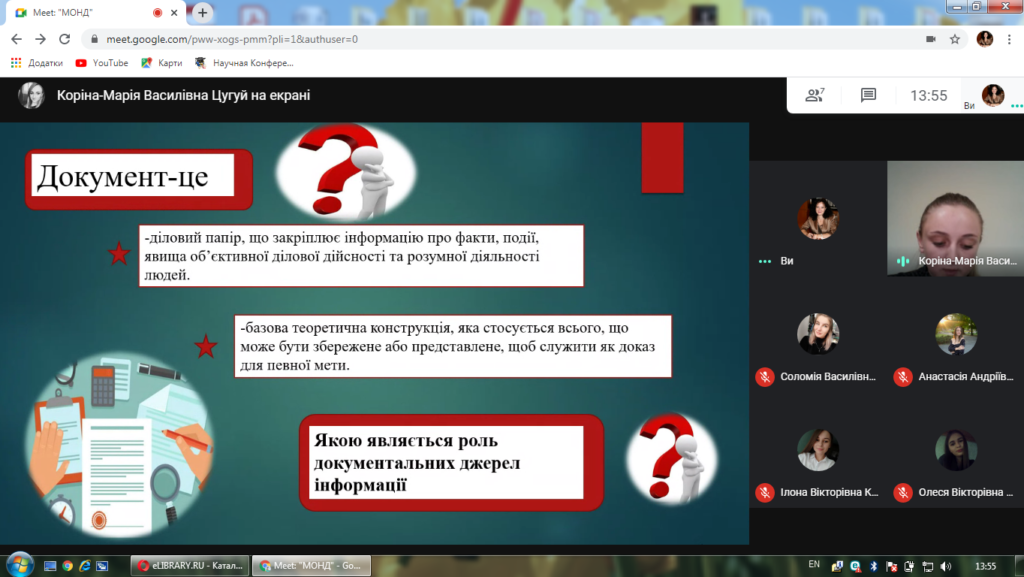1024x577 pixels.
Task: Open the Windows Start menu
Action: [x=20, y=565]
